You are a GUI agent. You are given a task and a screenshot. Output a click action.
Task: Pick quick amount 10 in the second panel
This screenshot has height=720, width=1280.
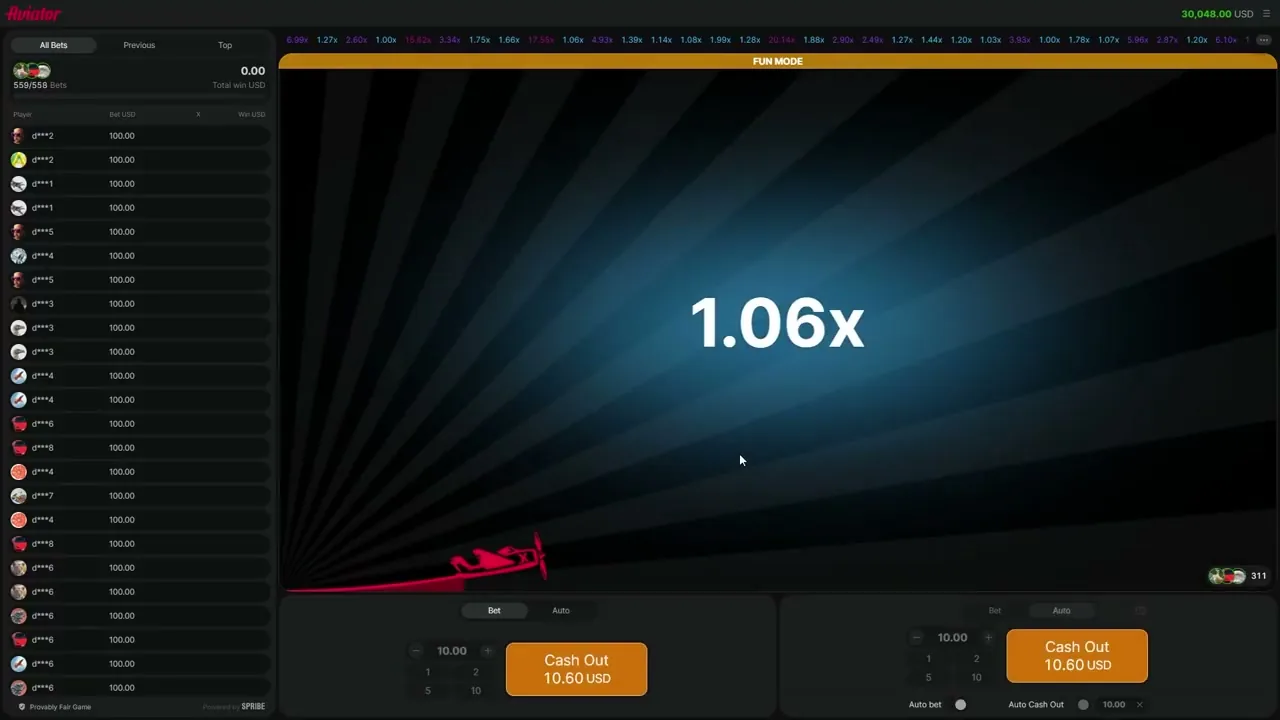tap(977, 678)
